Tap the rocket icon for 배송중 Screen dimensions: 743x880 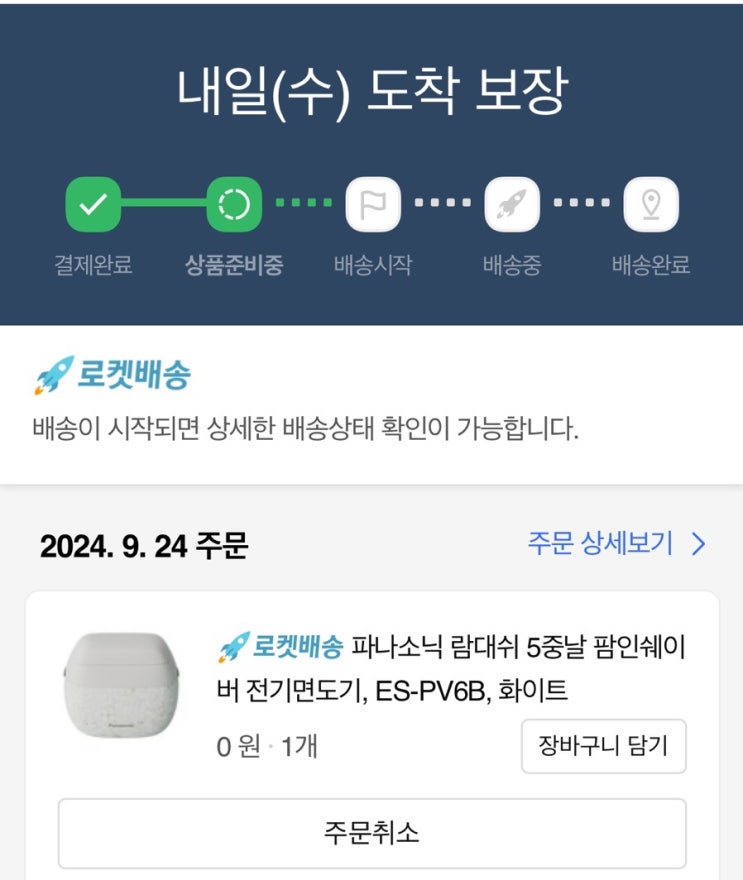(512, 204)
